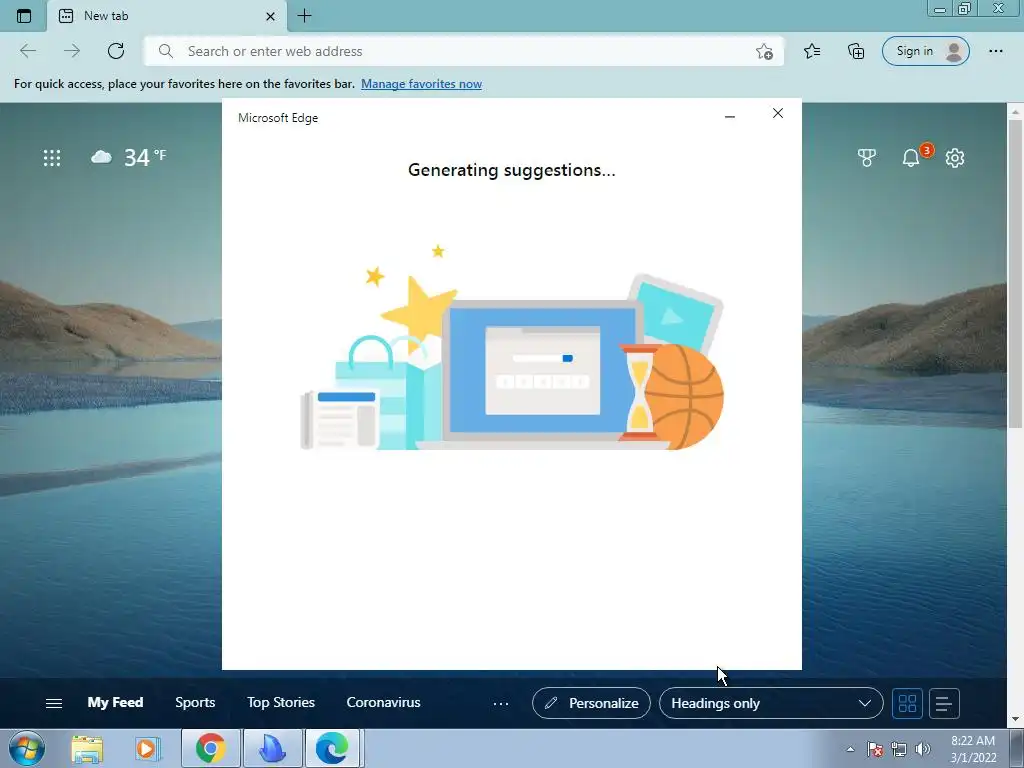The image size is (1024, 768).
Task: Open the Windows Start button
Action: click(x=25, y=748)
